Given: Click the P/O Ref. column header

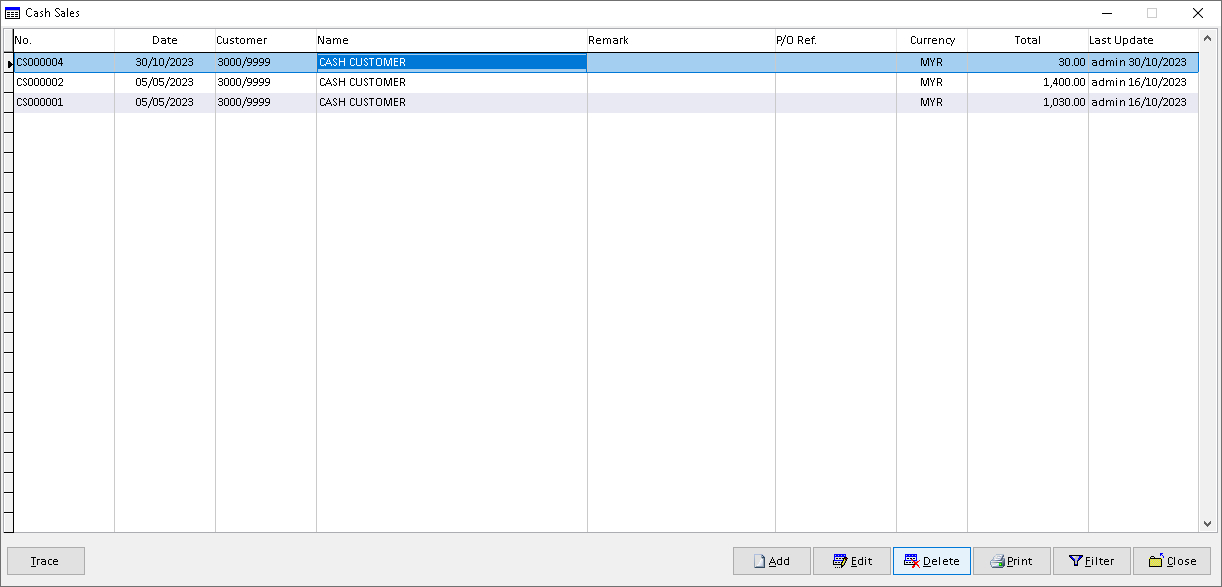Looking at the screenshot, I should coord(836,40).
